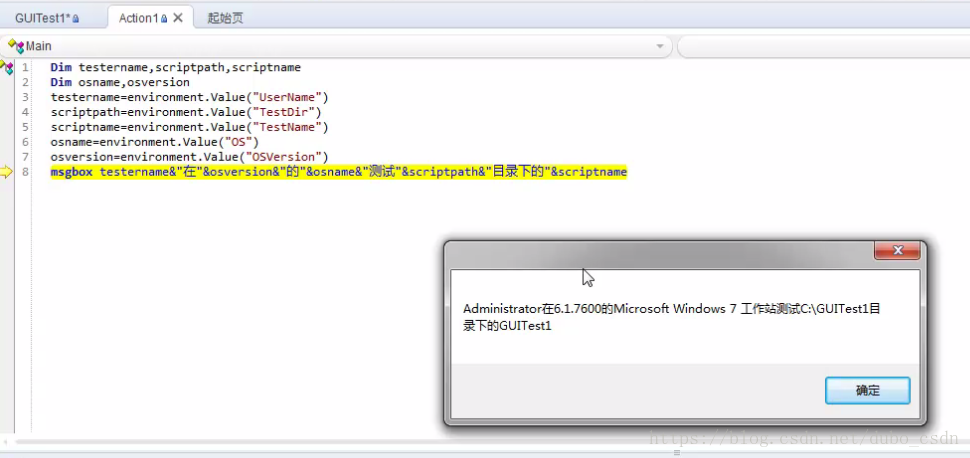Click the yellow execution arrow on line 8
Viewport: 970px width, 458px height.
coord(7,172)
